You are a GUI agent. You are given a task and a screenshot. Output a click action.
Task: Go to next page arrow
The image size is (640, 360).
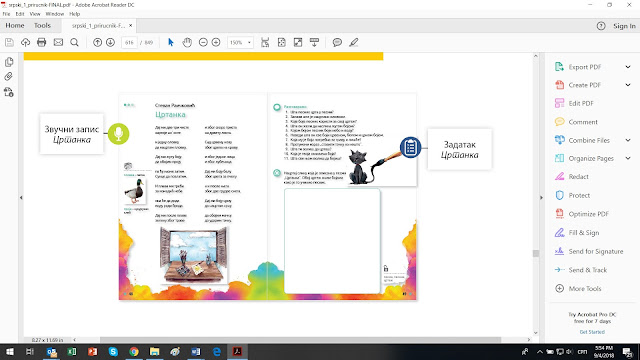pos(110,42)
